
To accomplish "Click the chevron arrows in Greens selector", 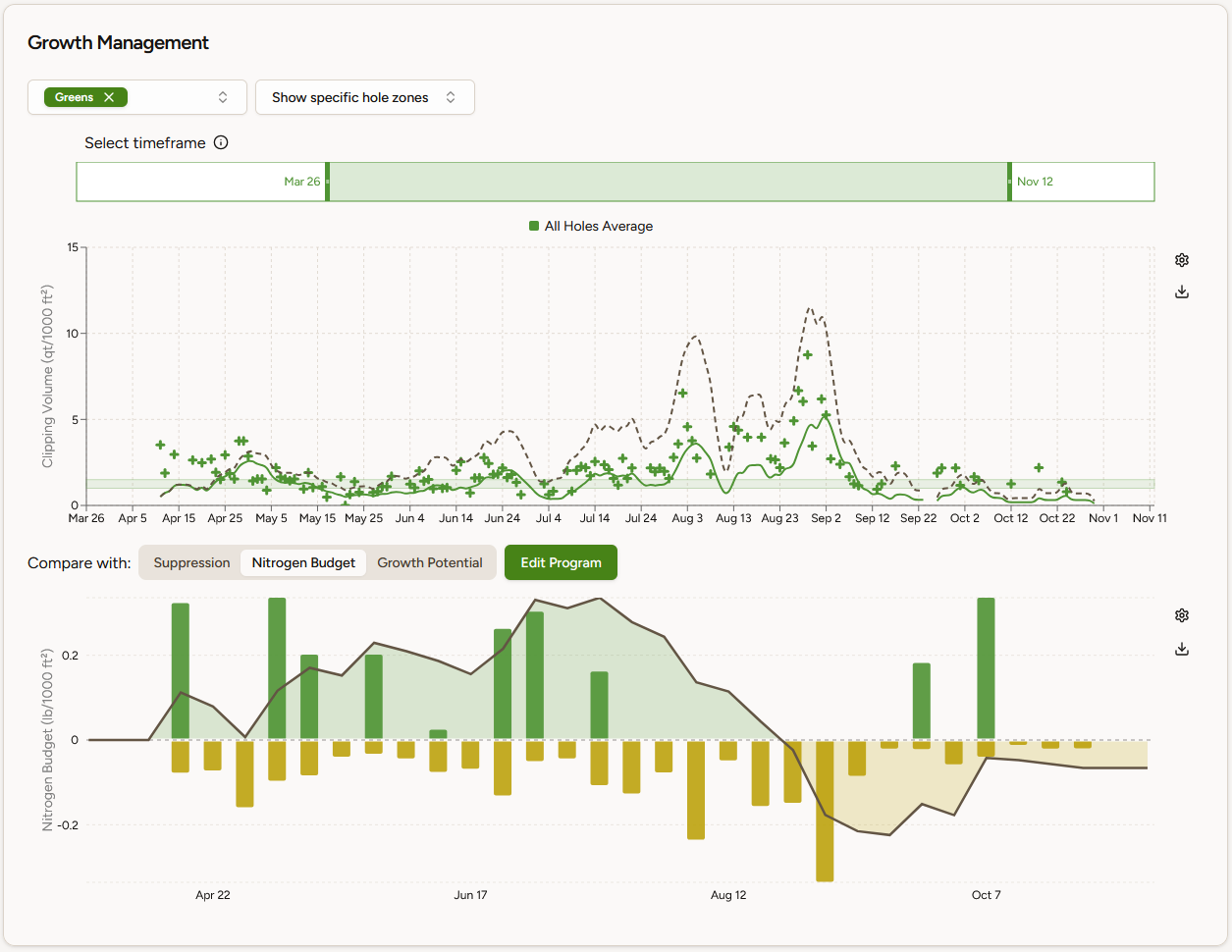I will click(x=223, y=97).
